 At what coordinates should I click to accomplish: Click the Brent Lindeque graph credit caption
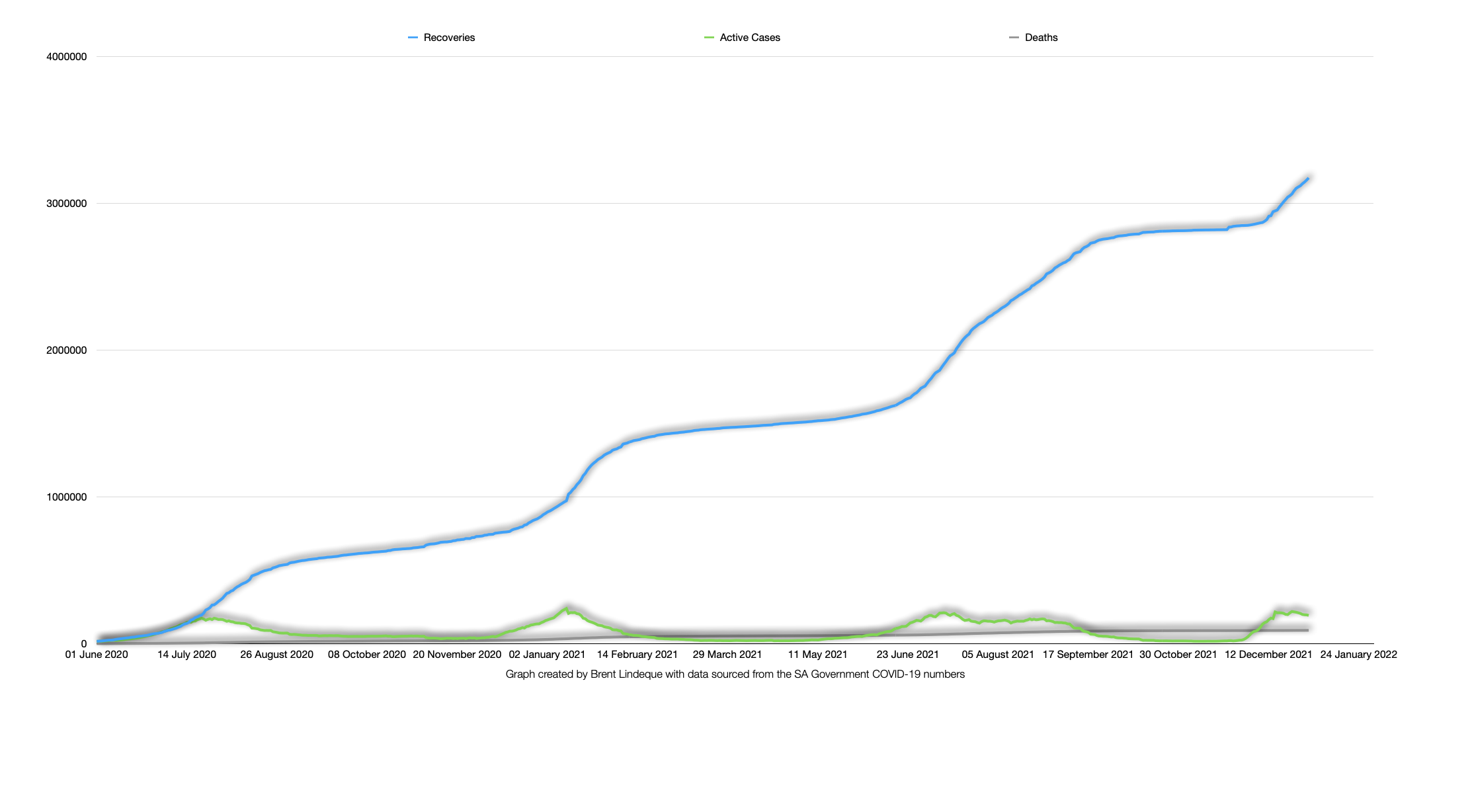coord(735,674)
